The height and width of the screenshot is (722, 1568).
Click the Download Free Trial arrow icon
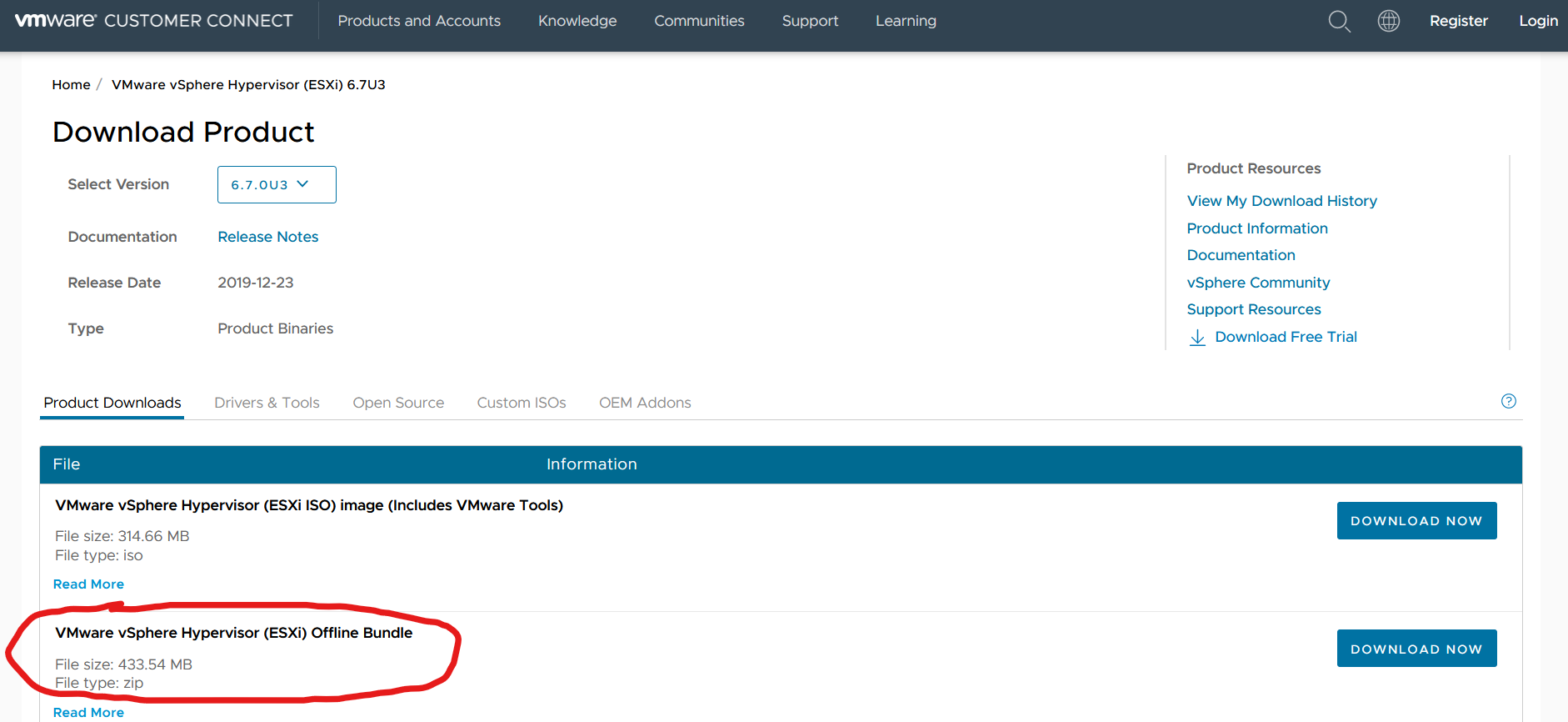pos(1197,337)
